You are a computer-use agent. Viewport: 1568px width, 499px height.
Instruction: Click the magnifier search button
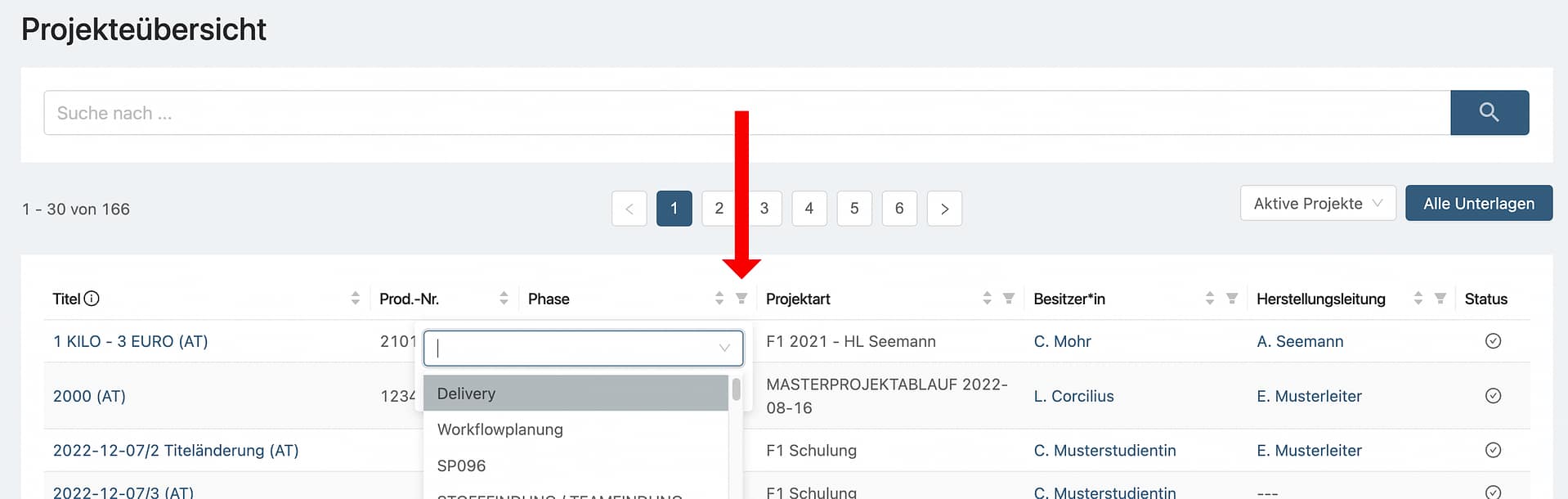(1489, 113)
